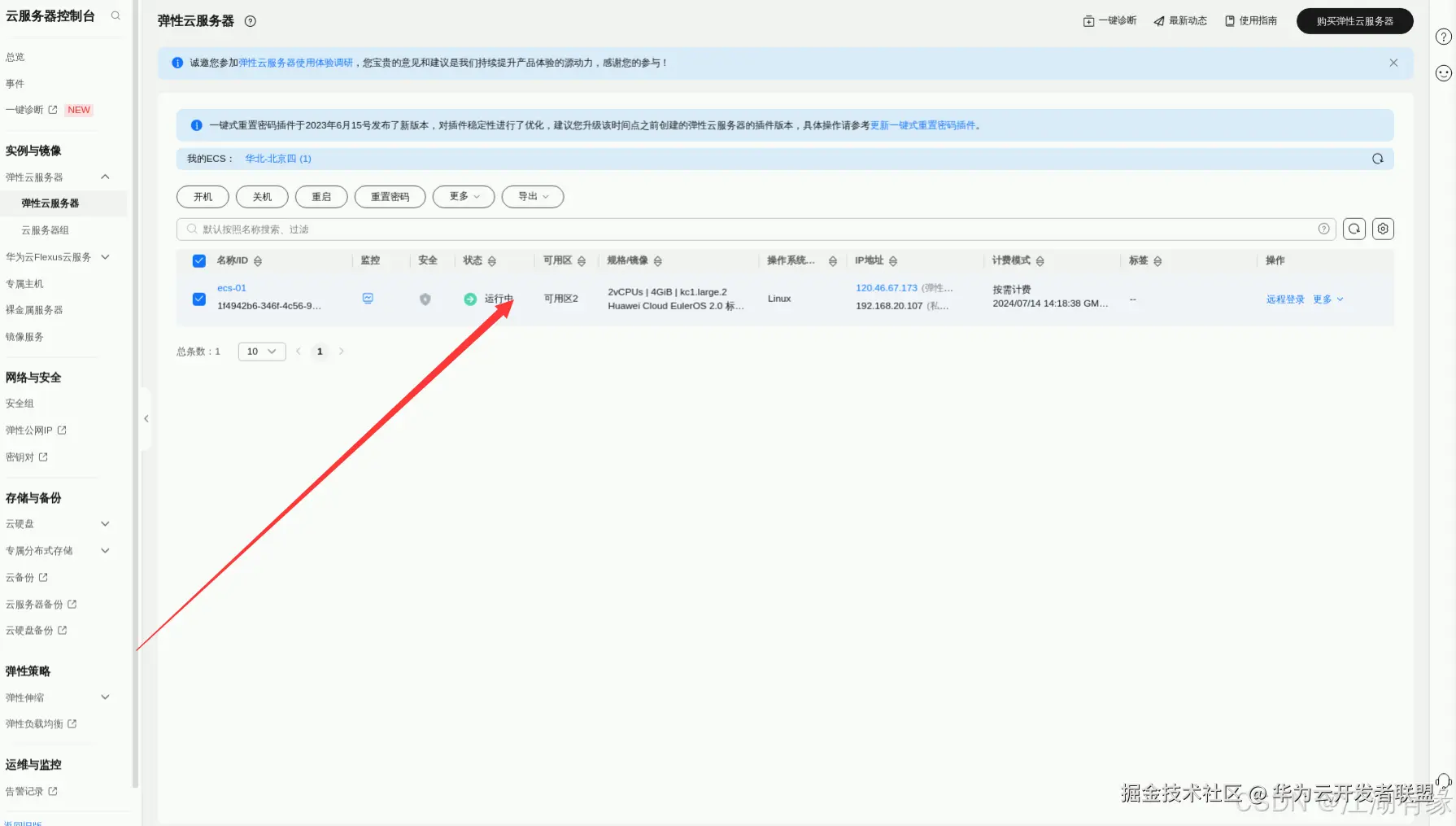Screen dimensions: 1456x826
Task: Sort by 操作系统 column
Action: [833, 261]
